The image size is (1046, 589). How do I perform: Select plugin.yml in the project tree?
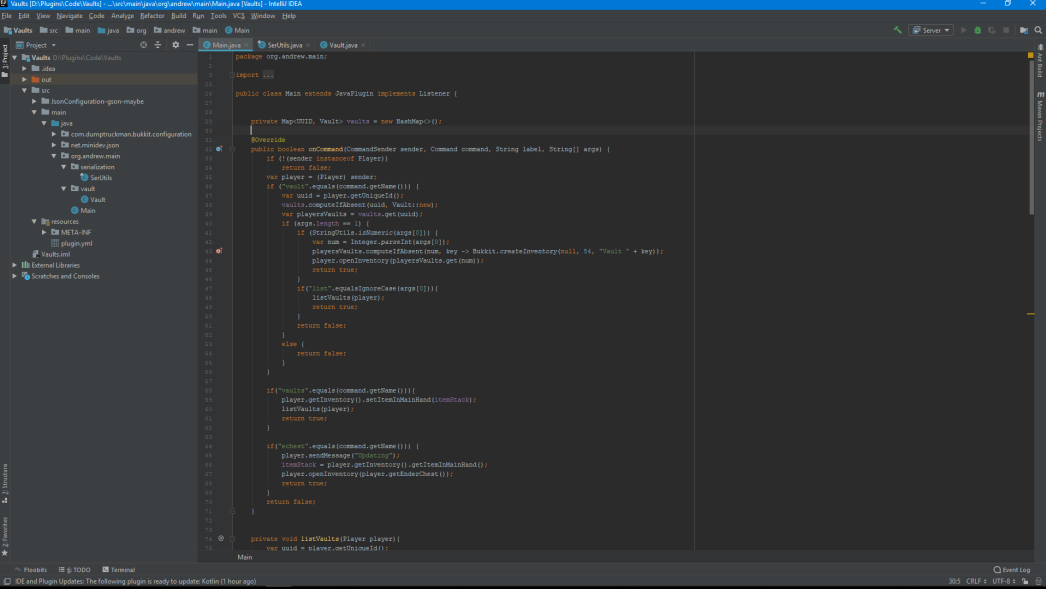(76, 243)
